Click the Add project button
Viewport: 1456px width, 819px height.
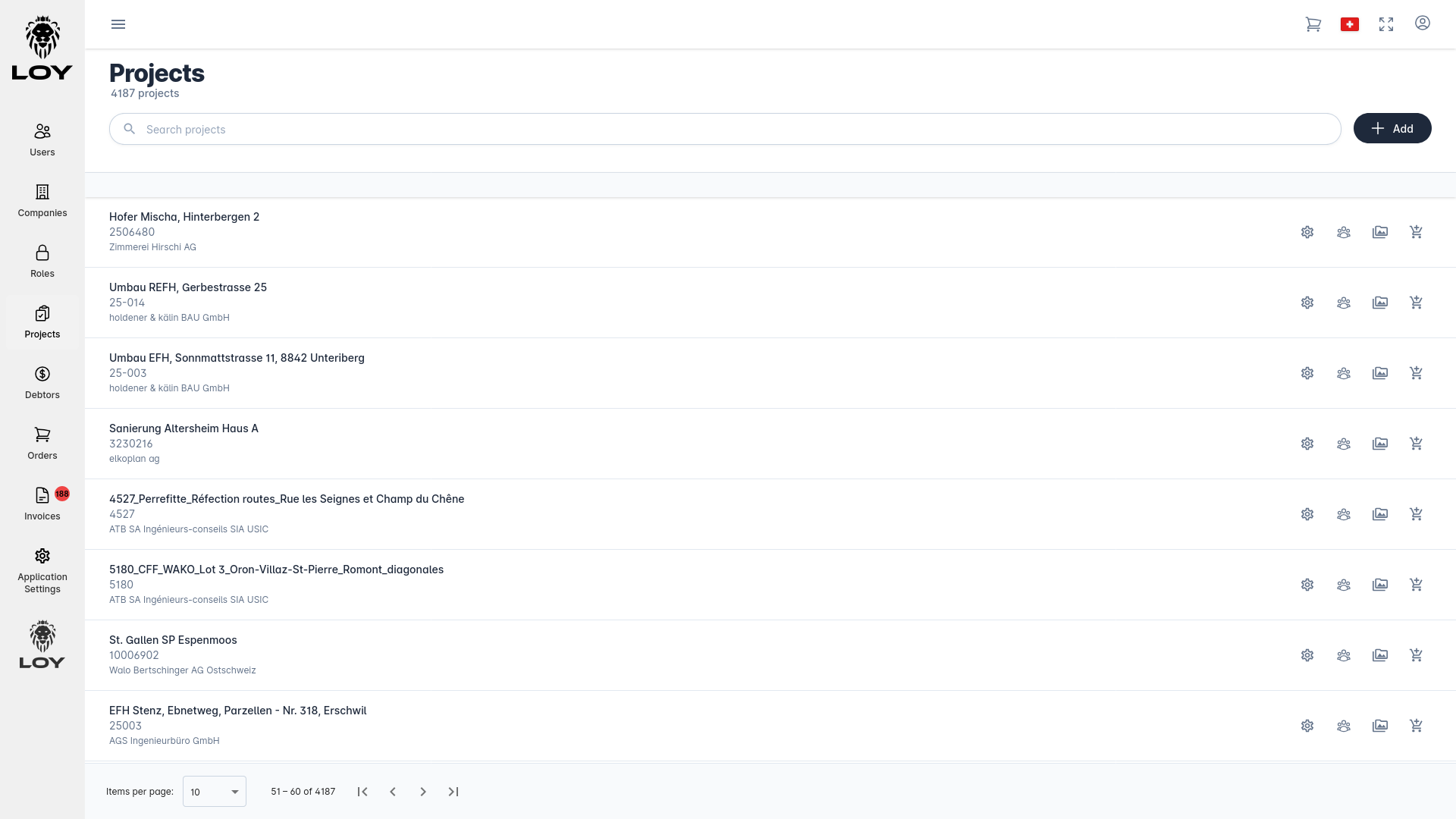pos(1392,128)
